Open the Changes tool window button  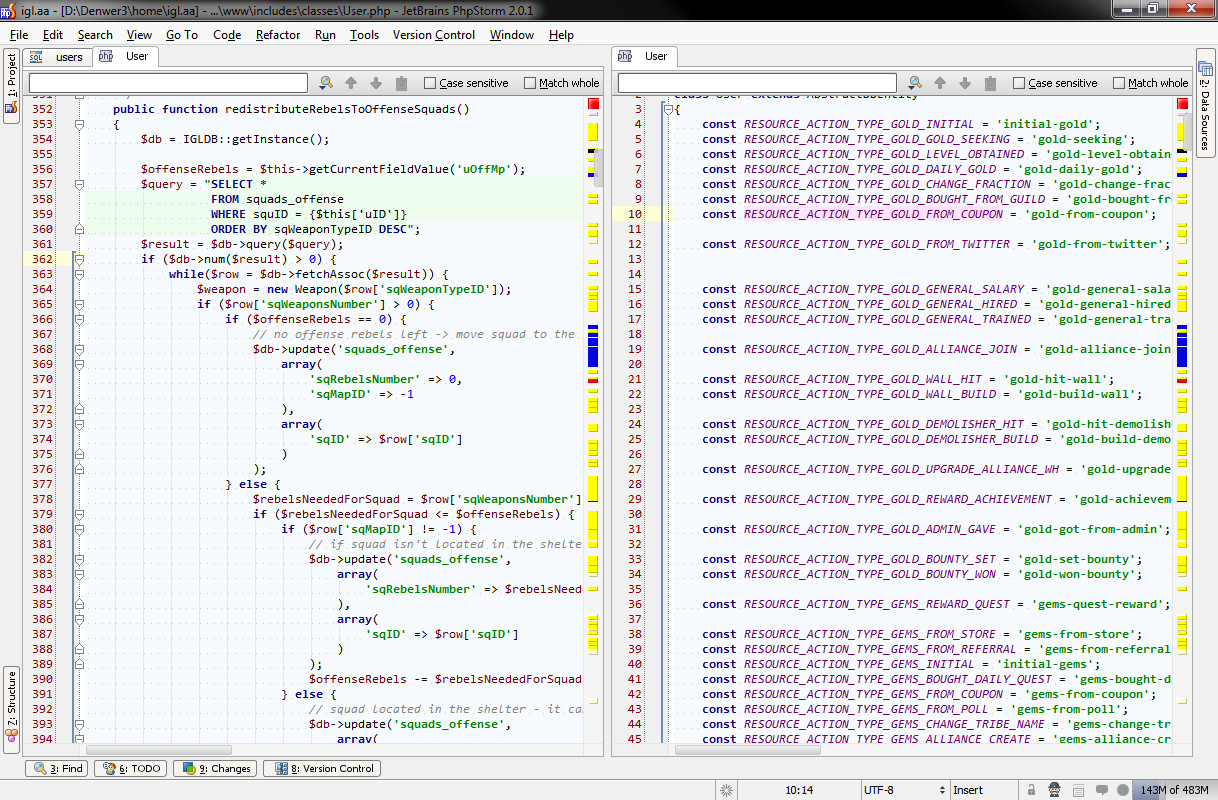[216, 769]
